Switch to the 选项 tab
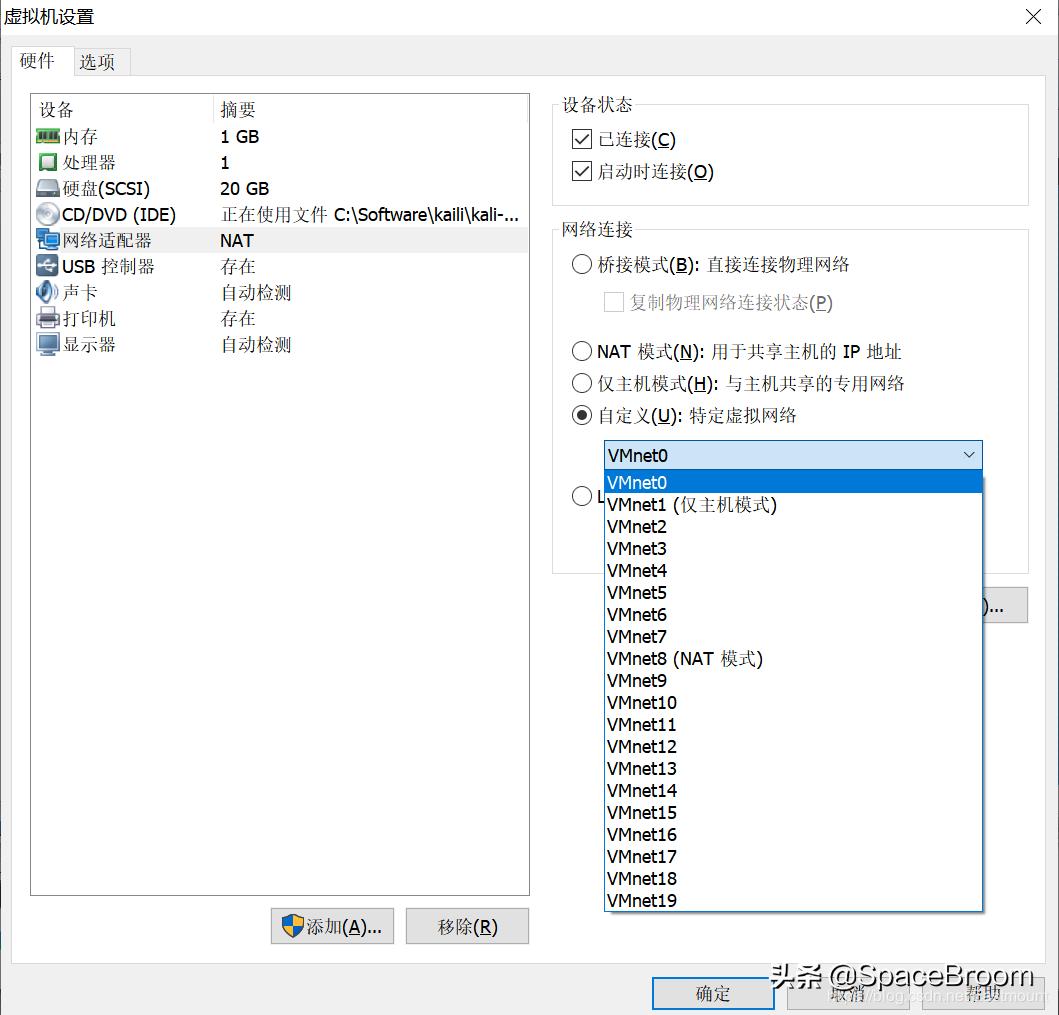The width and height of the screenshot is (1059, 1015). [x=99, y=61]
